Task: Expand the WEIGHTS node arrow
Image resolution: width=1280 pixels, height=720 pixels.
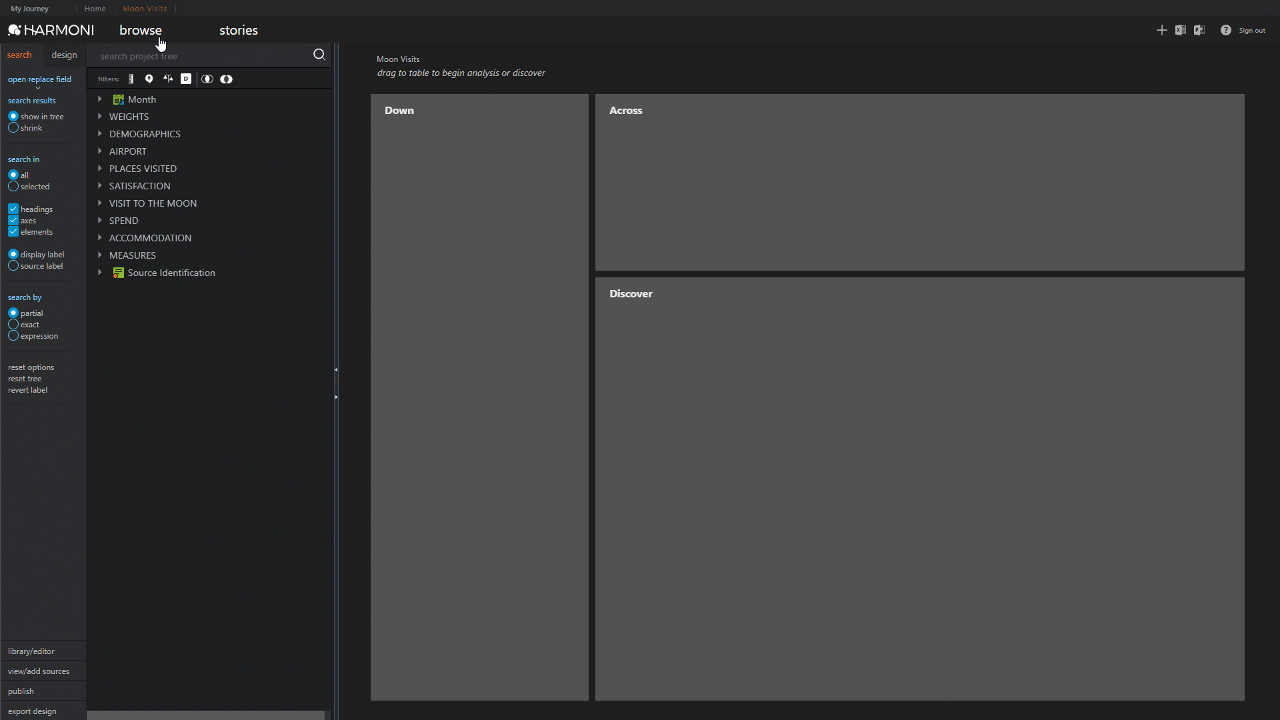Action: 100,117
